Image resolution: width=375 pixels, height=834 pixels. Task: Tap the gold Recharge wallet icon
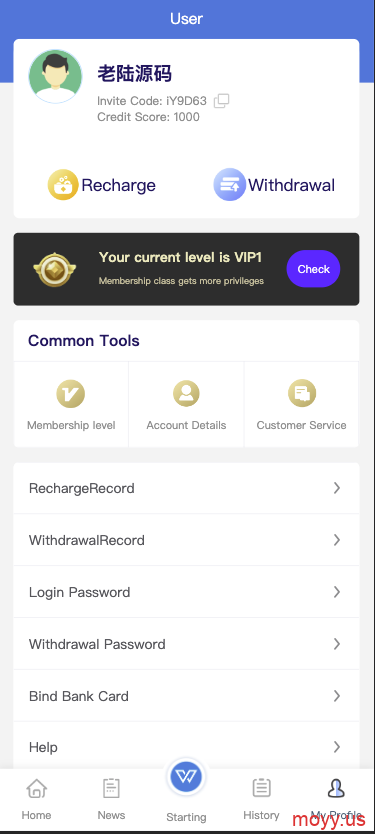click(63, 185)
